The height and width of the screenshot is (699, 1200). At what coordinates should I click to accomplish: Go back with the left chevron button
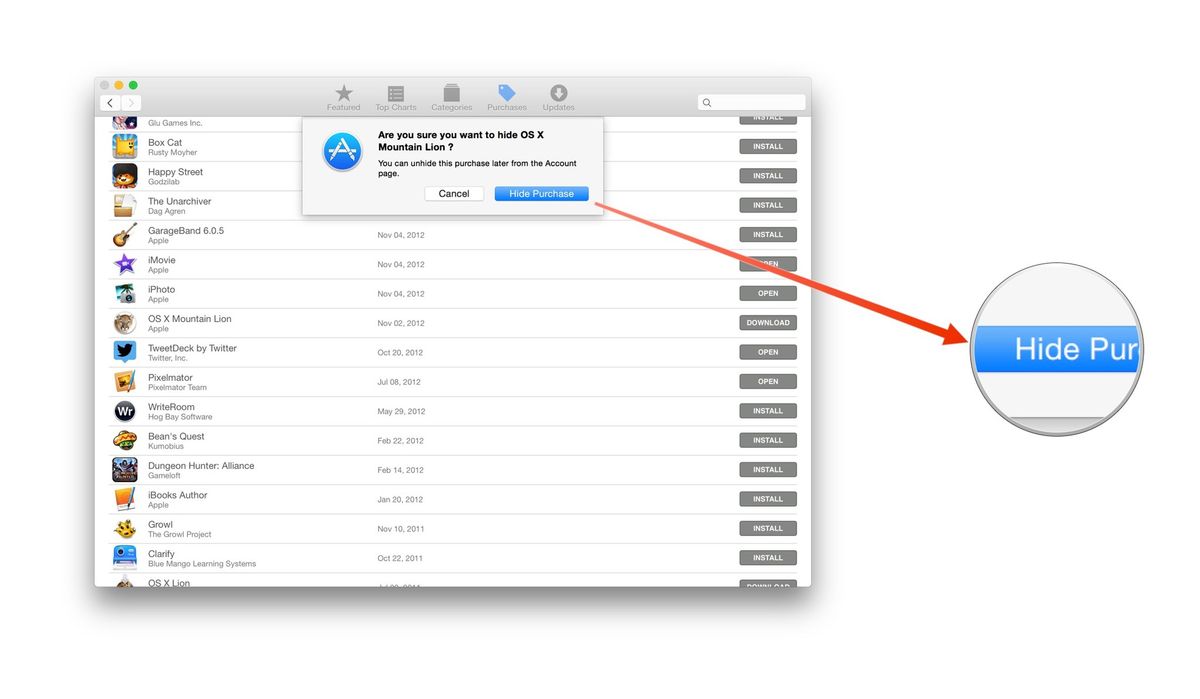110,103
